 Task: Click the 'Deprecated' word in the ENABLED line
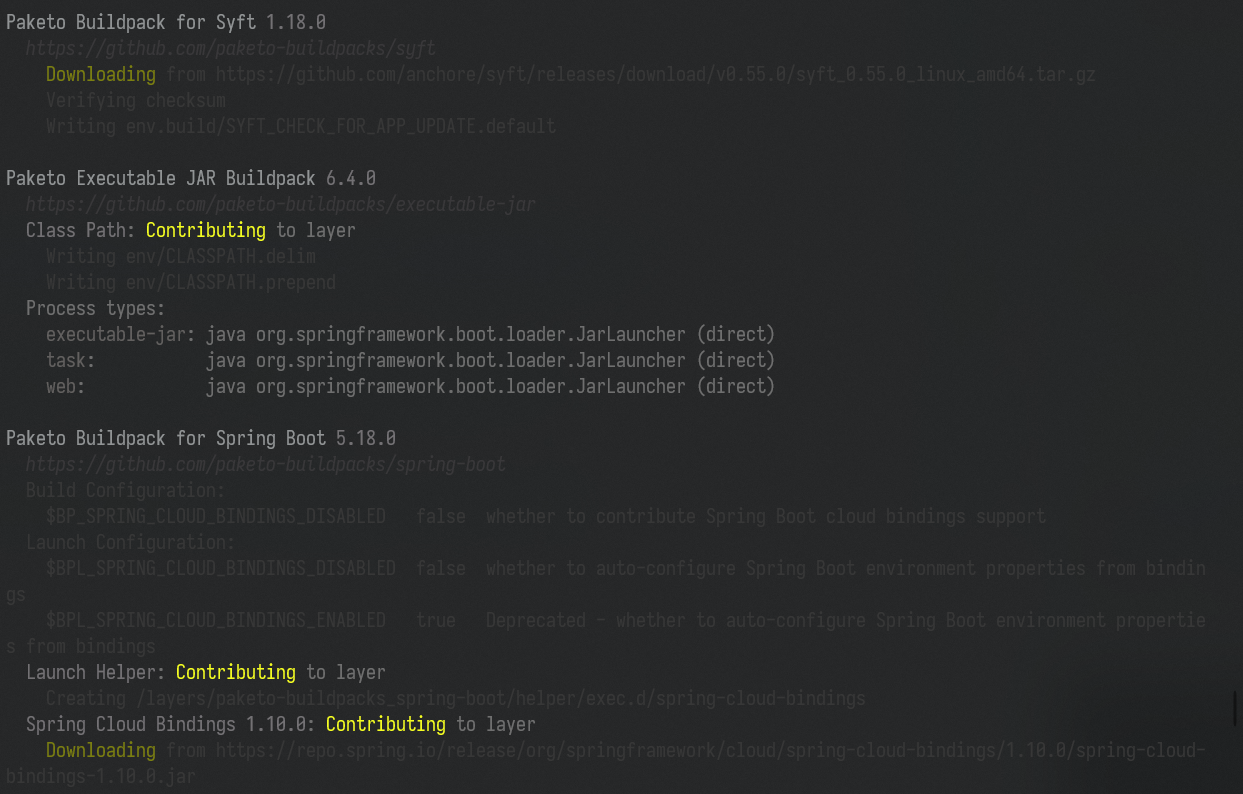536,620
